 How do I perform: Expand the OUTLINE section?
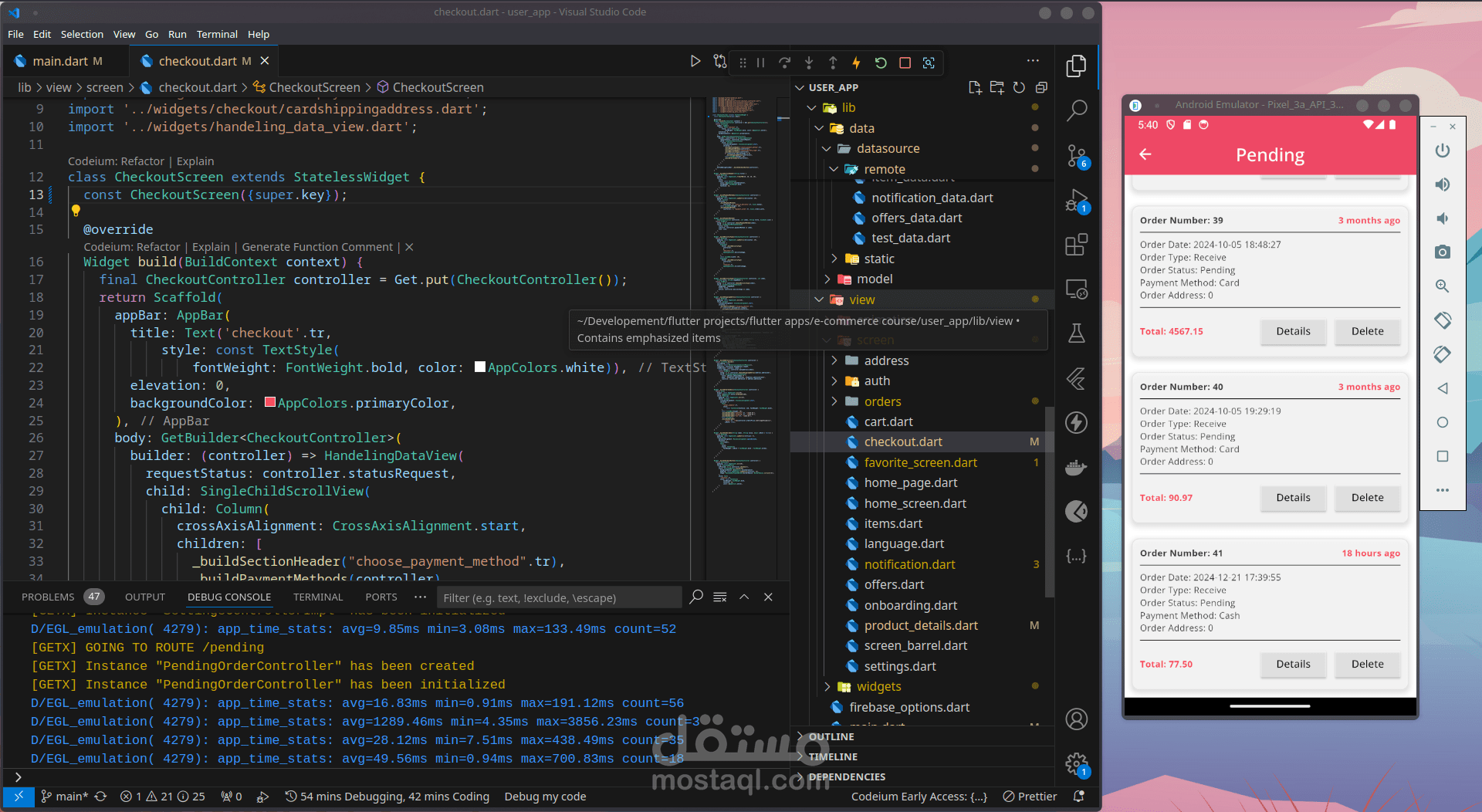(831, 736)
